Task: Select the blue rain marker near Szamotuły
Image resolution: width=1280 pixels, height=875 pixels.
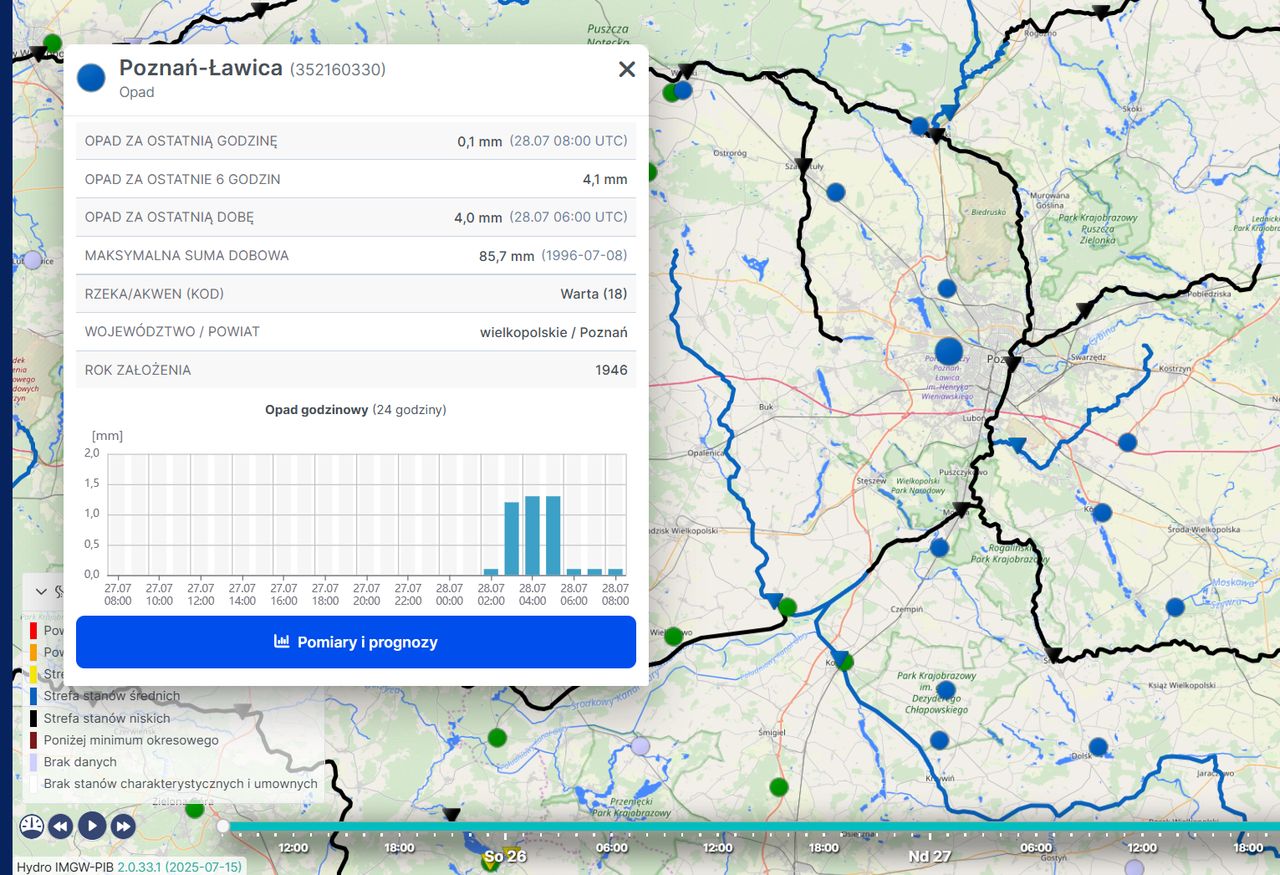Action: point(836,192)
